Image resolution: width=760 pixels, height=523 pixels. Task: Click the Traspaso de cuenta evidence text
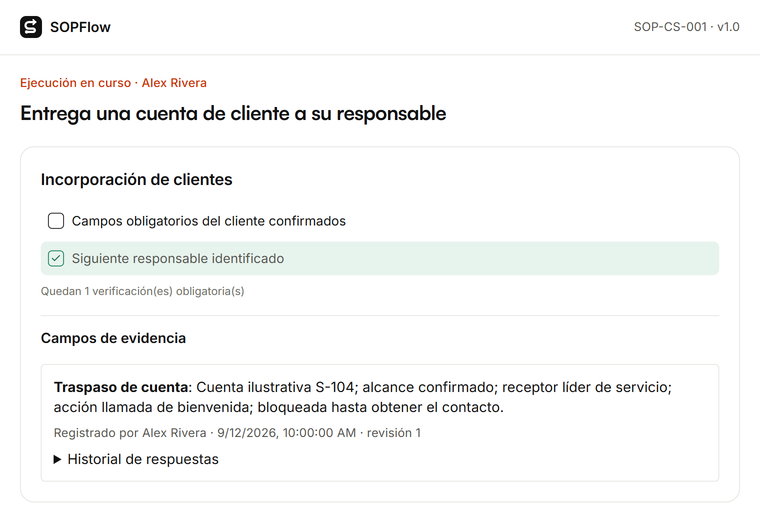(363, 397)
